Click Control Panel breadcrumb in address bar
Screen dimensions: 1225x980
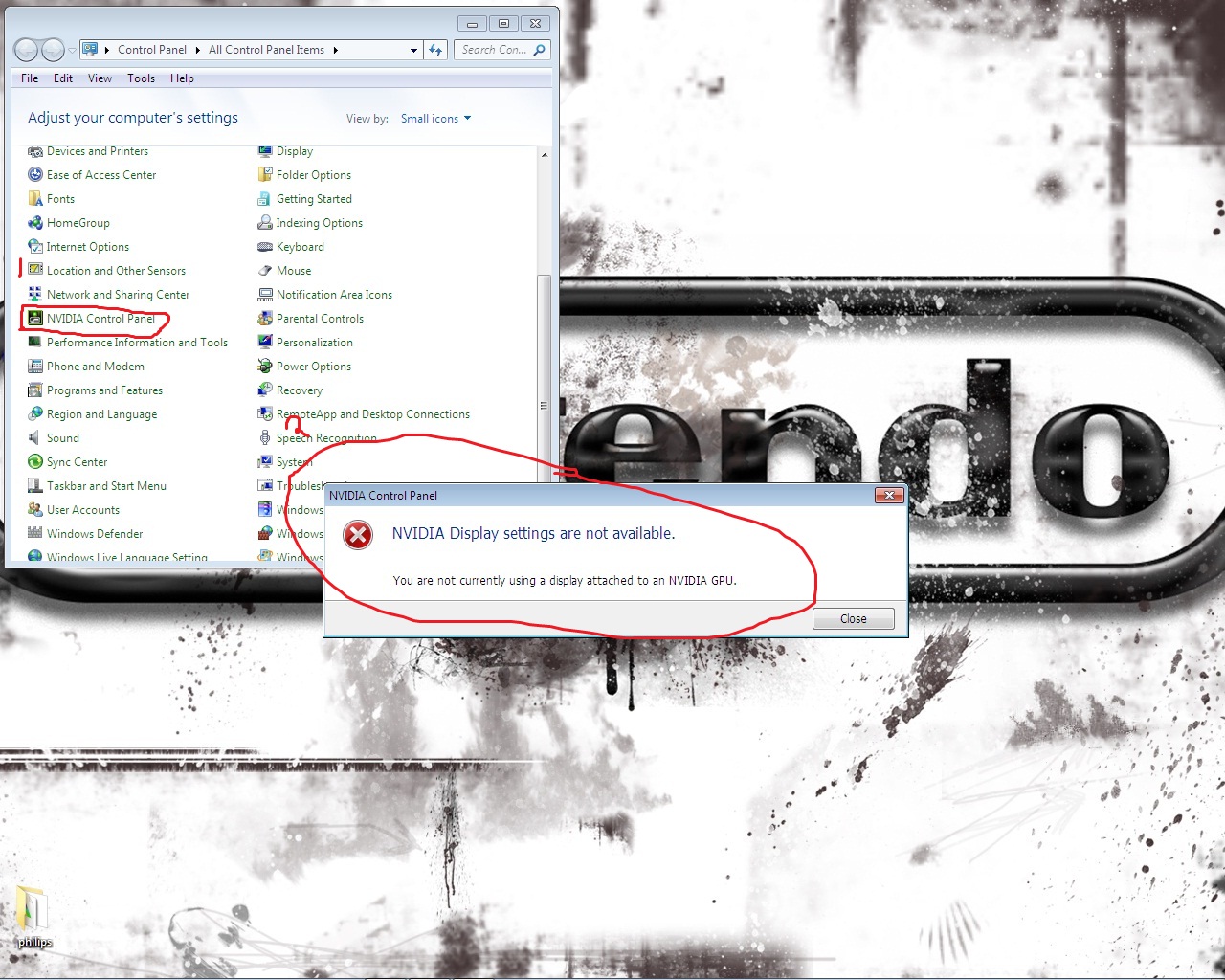(152, 50)
